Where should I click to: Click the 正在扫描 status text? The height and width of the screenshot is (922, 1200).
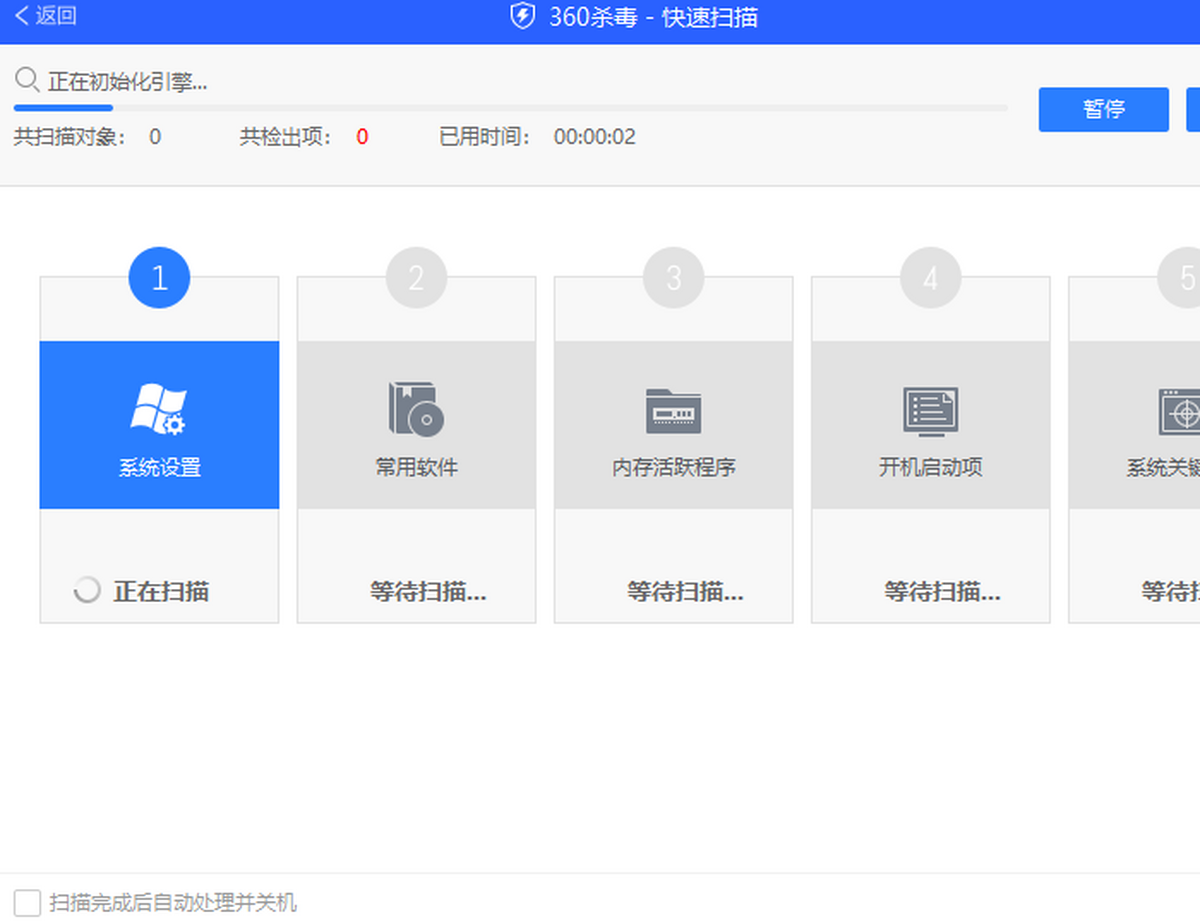(161, 591)
